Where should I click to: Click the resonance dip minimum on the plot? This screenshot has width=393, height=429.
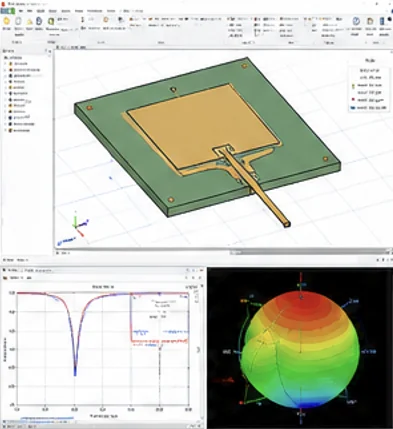pyautogui.click(x=75, y=374)
